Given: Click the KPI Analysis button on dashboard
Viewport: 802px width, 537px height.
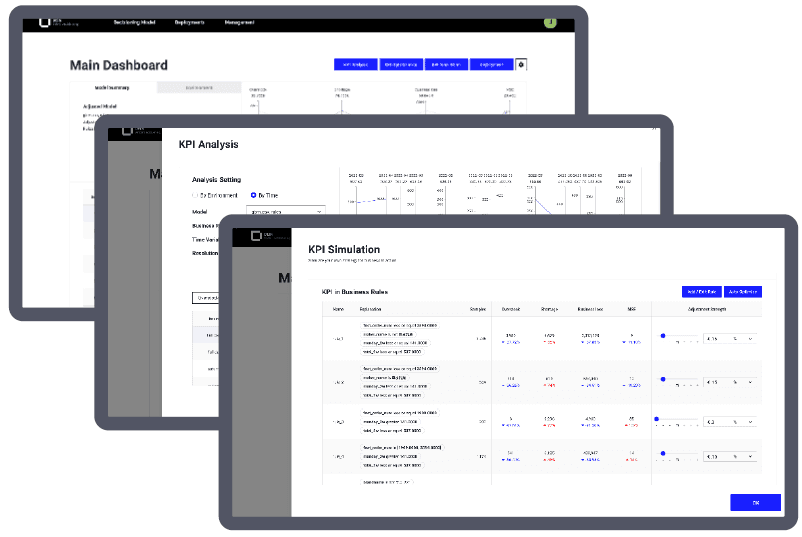Looking at the screenshot, I should (x=356, y=64).
